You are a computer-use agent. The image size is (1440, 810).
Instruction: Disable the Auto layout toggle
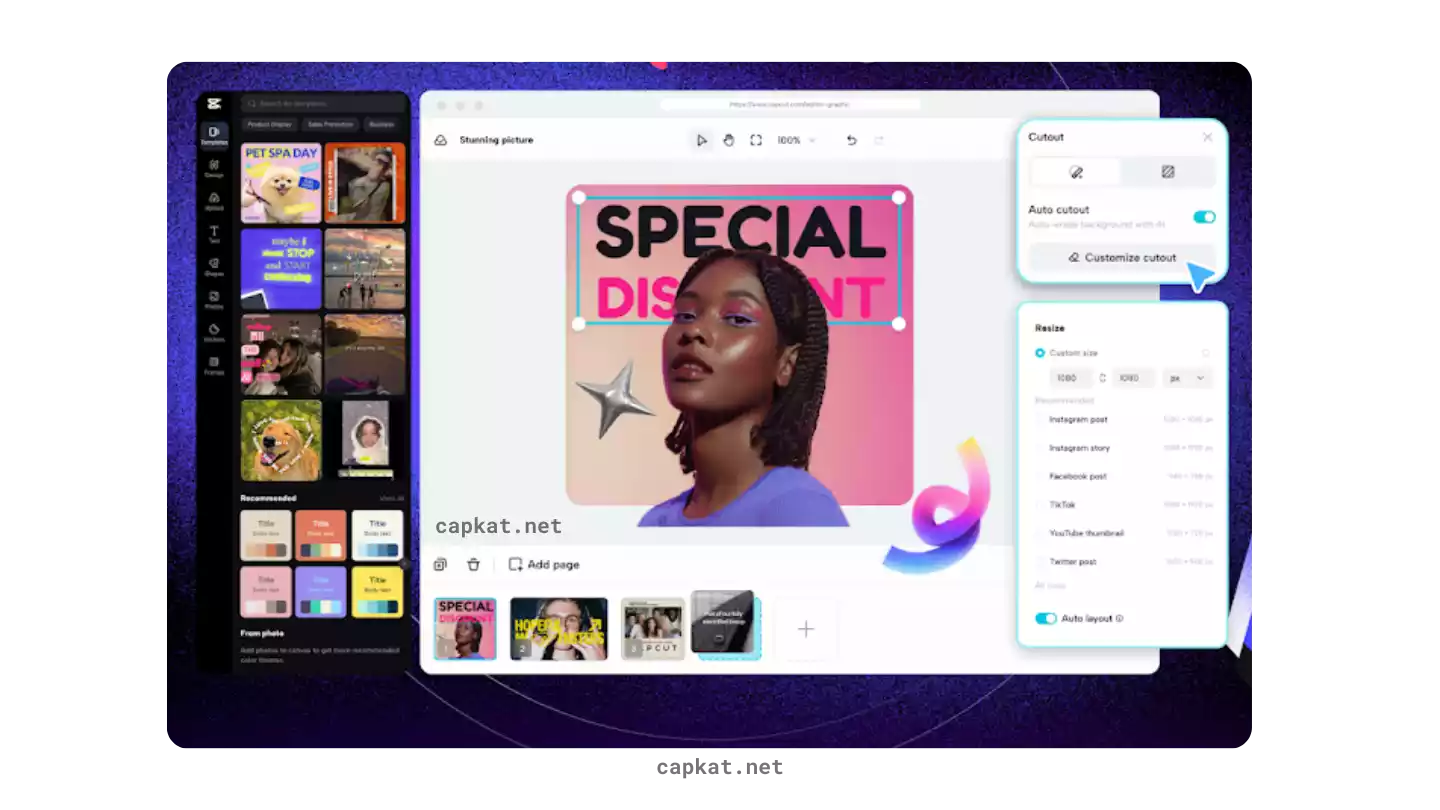point(1046,618)
